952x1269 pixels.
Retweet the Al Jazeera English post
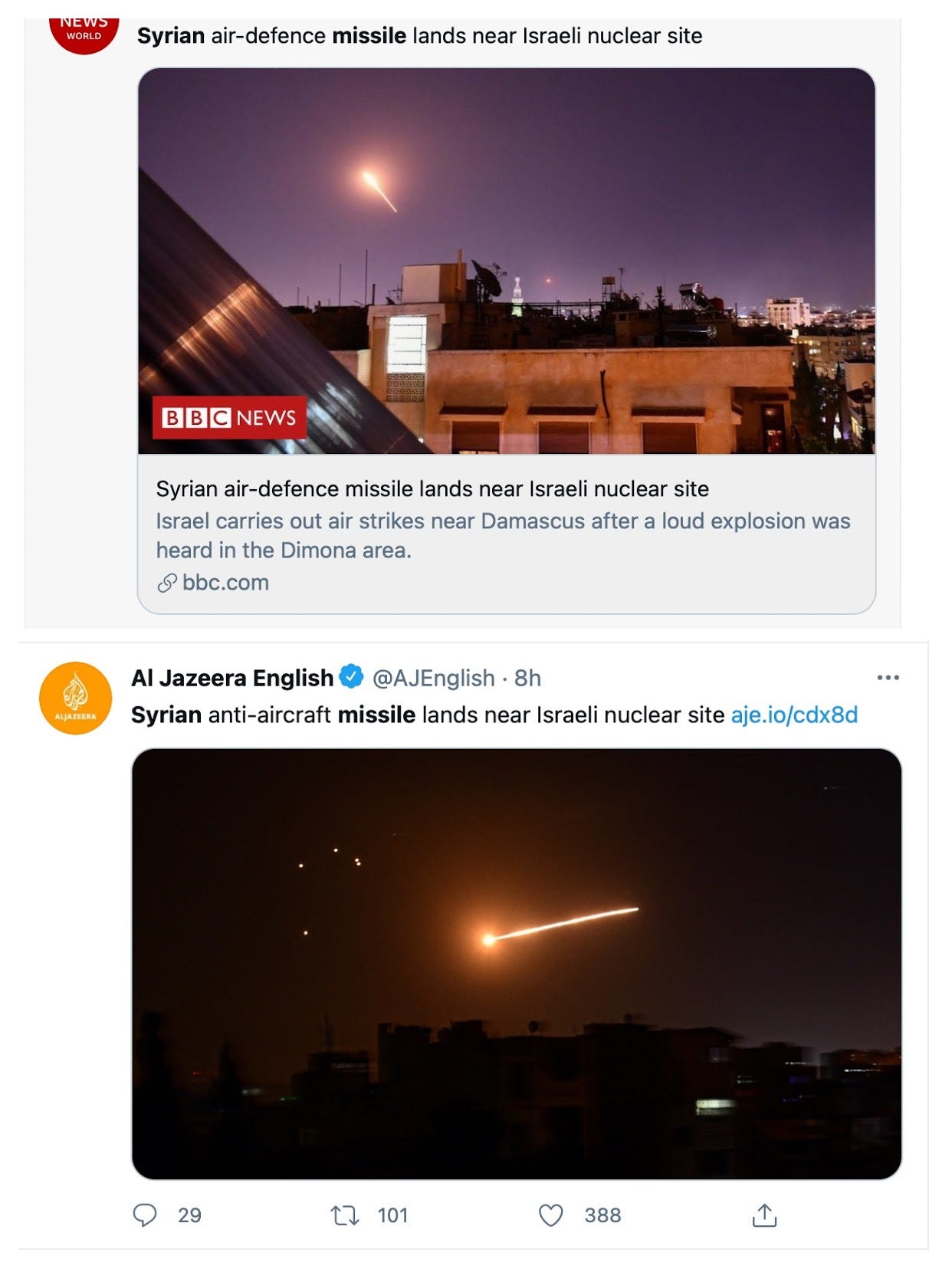click(345, 1215)
